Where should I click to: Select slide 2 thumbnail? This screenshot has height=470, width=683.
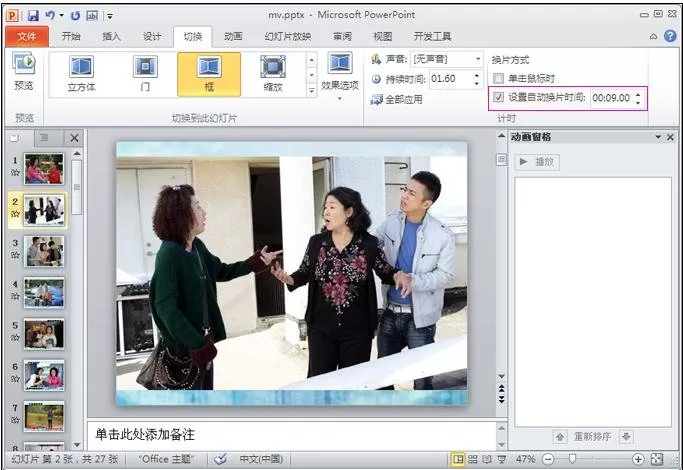coord(44,210)
